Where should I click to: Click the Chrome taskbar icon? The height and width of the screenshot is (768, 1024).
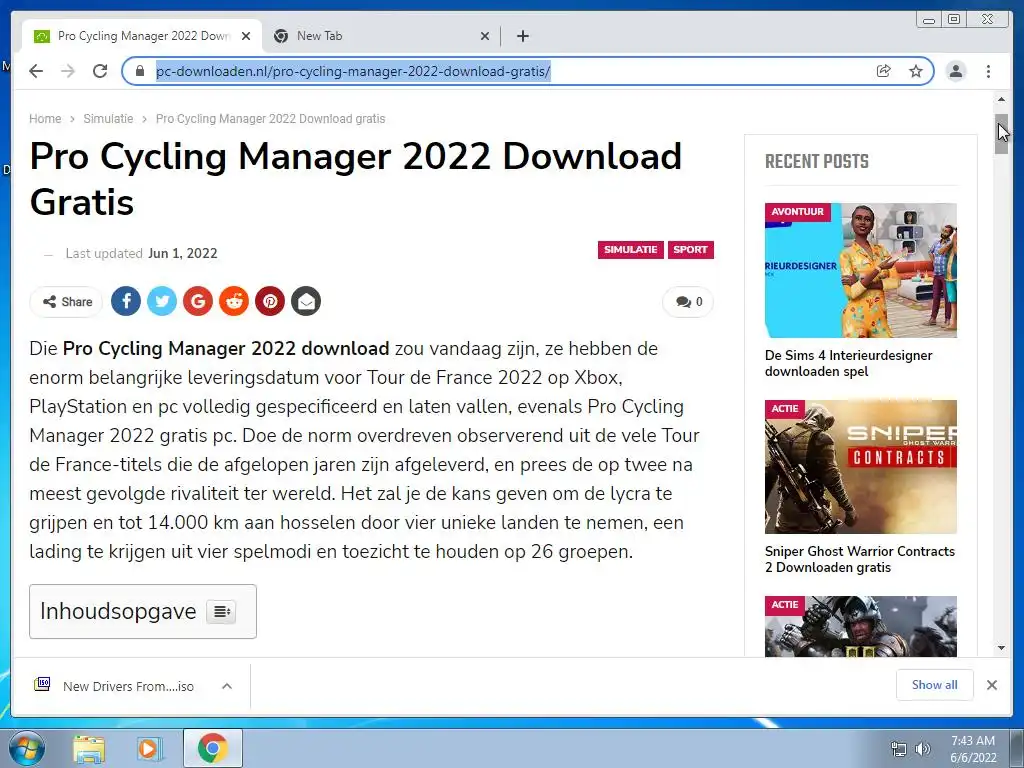tap(212, 748)
